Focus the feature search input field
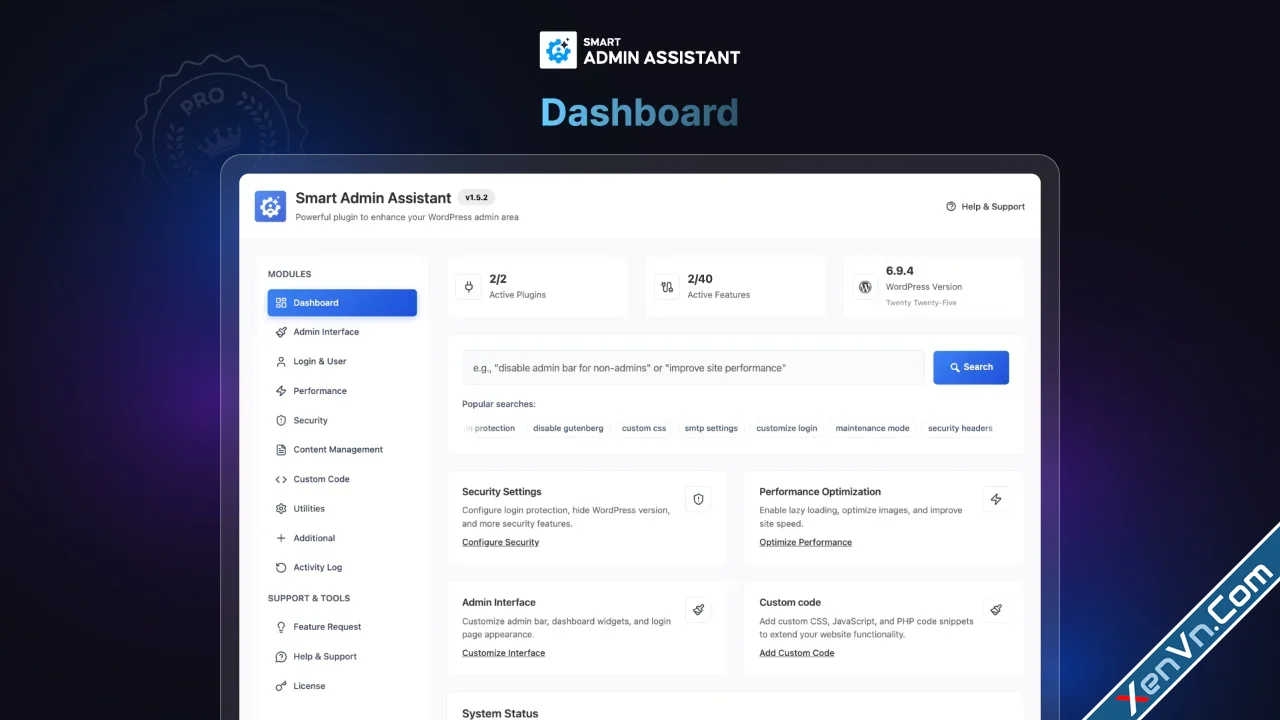 click(693, 367)
